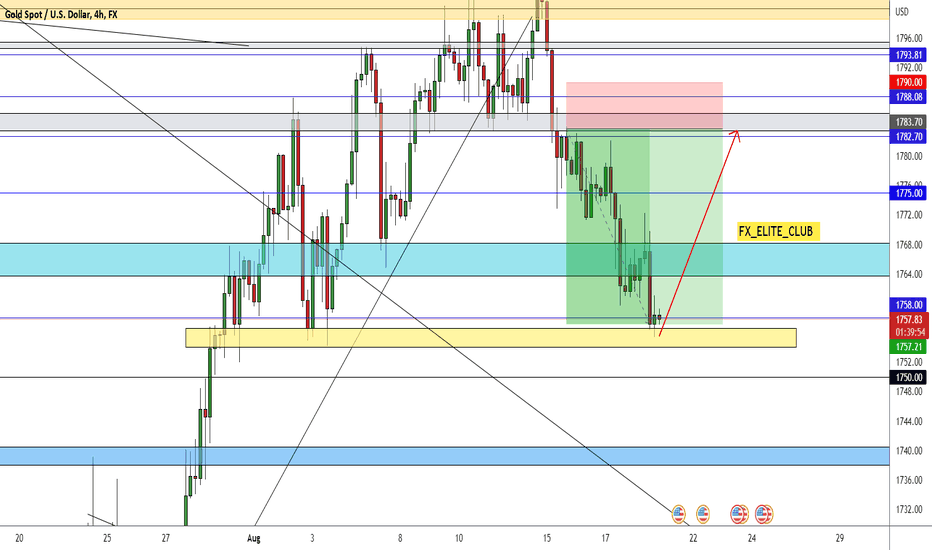The width and height of the screenshot is (932, 550).
Task: Click the 29 date on the time axis
Action: [840, 539]
